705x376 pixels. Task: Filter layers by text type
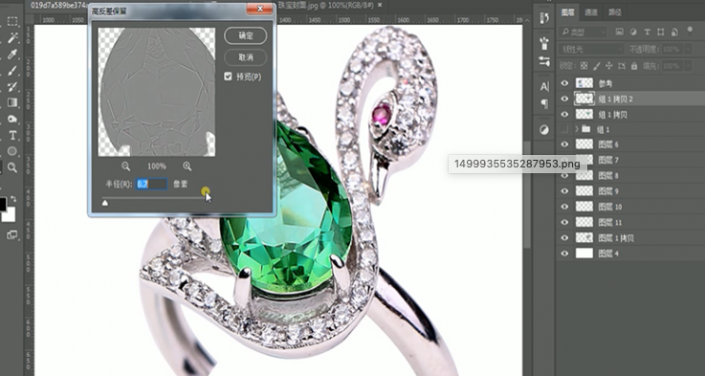[647, 32]
